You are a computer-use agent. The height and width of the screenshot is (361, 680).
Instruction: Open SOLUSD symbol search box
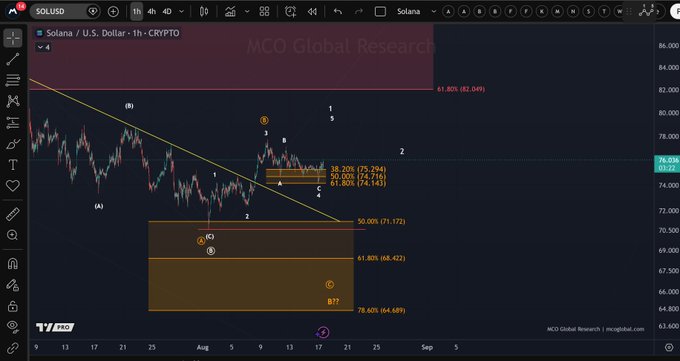pos(65,11)
